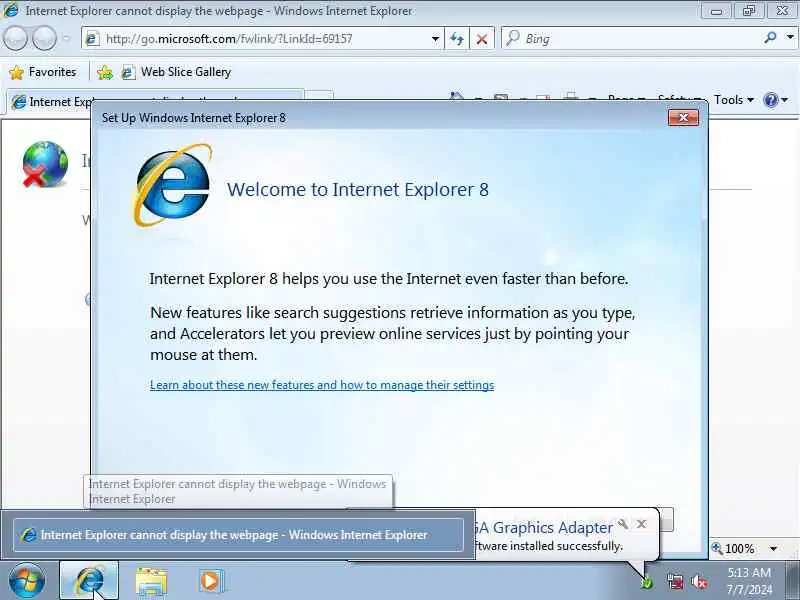Image resolution: width=800 pixels, height=600 pixels.
Task: Click the Add to Favorites Bar icon
Action: pyautogui.click(x=105, y=72)
